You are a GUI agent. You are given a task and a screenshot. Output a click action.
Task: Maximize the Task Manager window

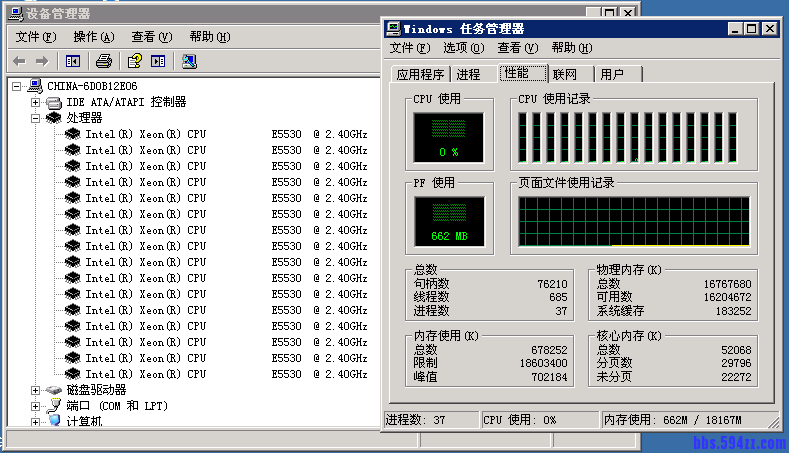(751, 29)
